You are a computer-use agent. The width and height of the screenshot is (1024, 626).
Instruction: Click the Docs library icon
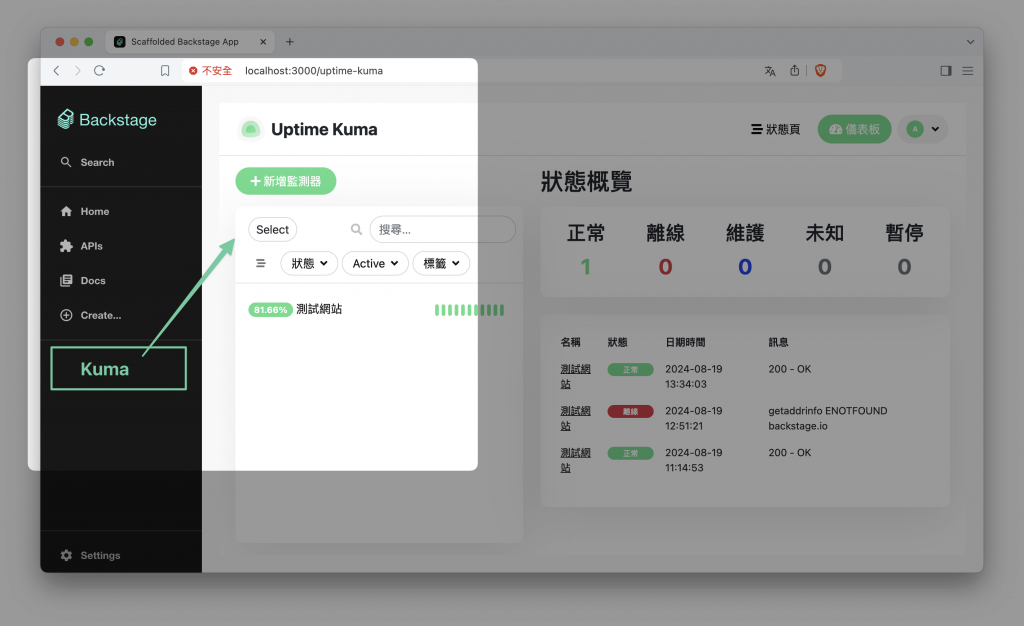click(x=66, y=281)
